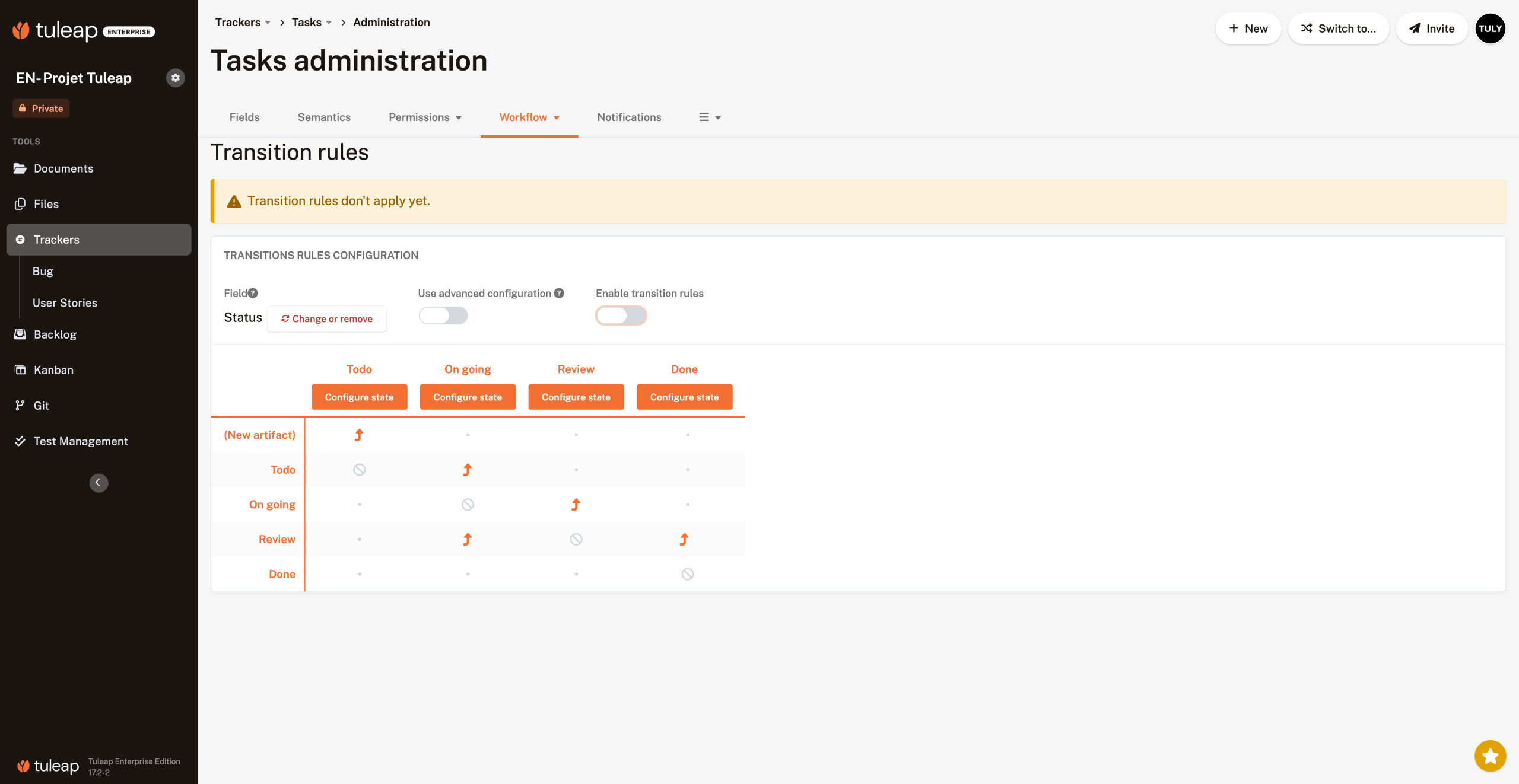Screen dimensions: 1519x784
Task: Click Configure state under Review column
Action: pyautogui.click(x=576, y=397)
